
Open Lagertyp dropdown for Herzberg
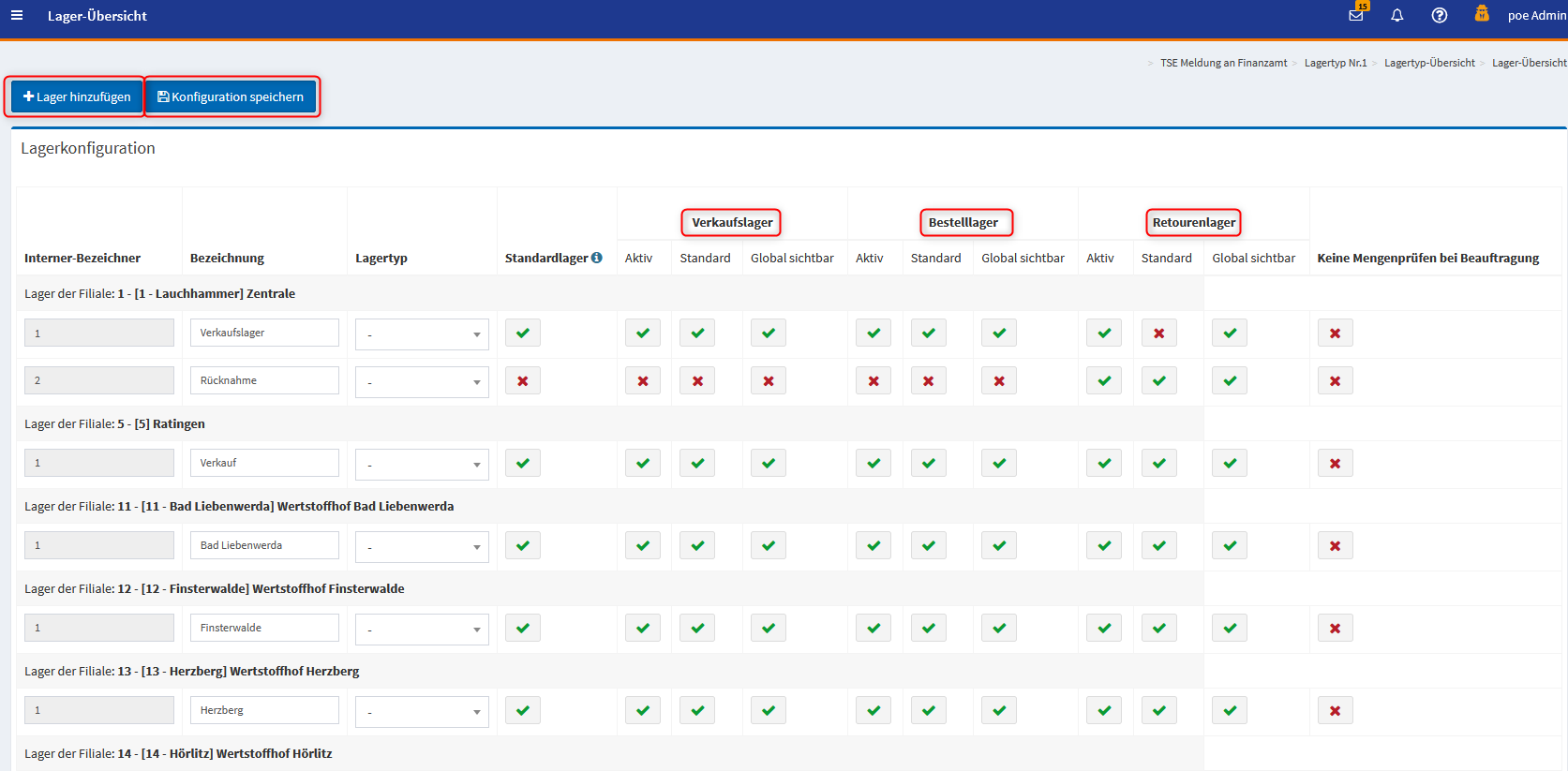pyautogui.click(x=422, y=712)
